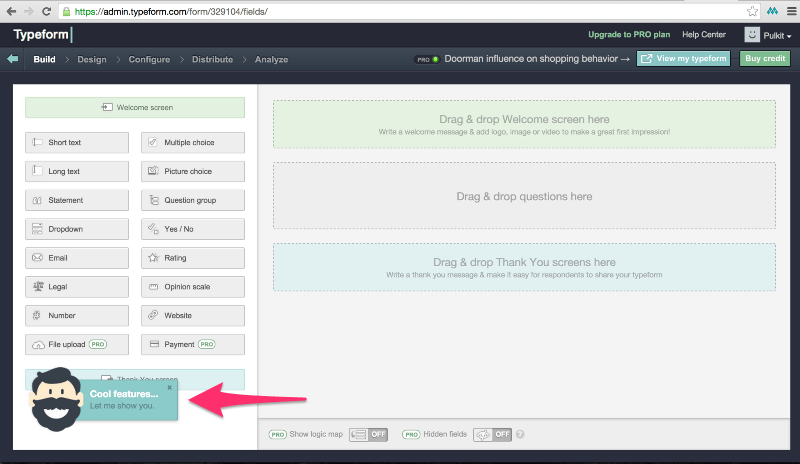Click the PRO badge on Payment

[x=207, y=345]
